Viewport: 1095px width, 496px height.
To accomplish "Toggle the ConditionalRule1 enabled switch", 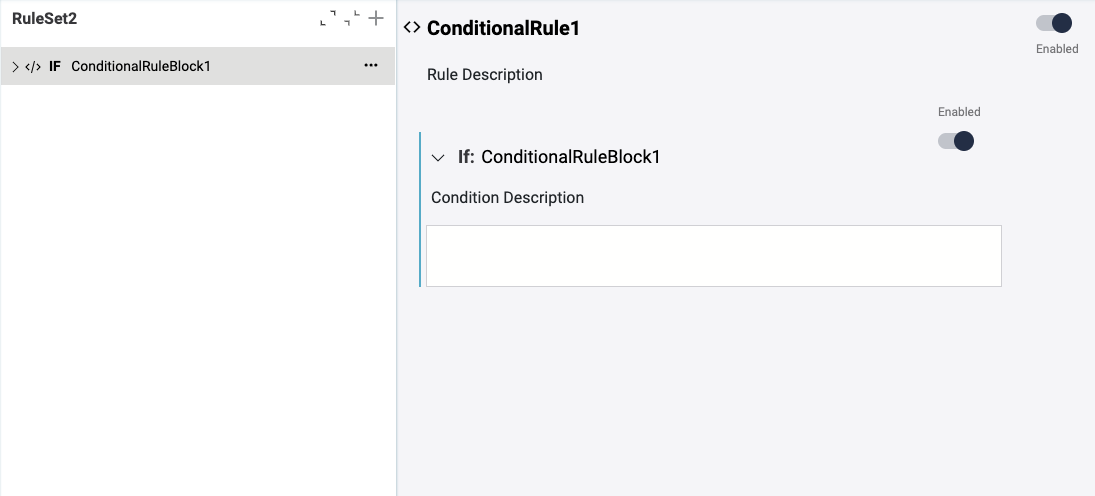I will tap(1055, 23).
